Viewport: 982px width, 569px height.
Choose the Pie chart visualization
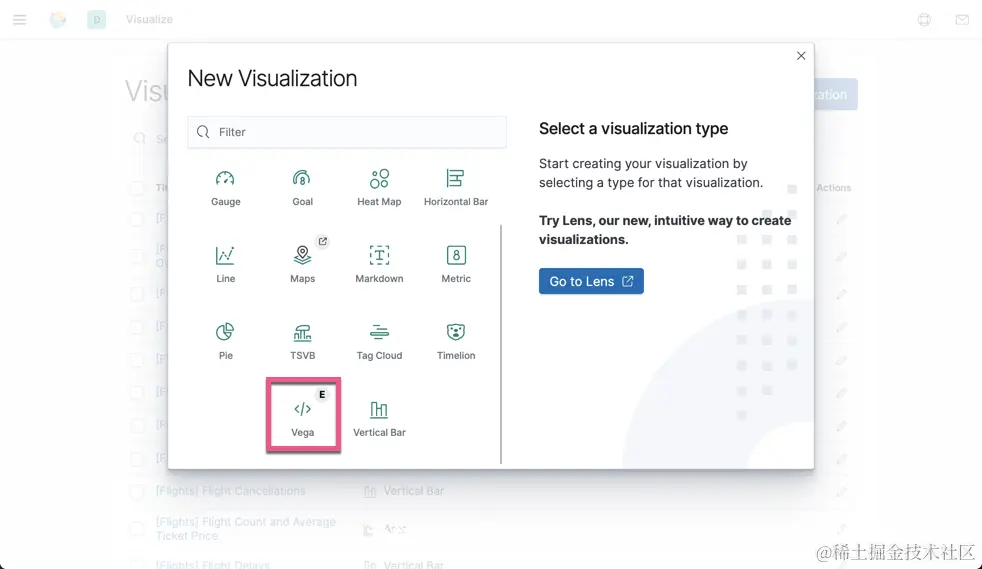225,342
